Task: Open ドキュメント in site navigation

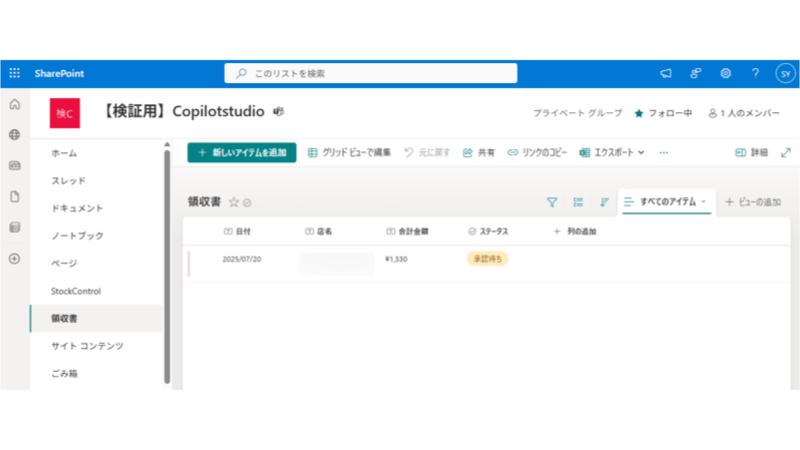Action: click(77, 208)
